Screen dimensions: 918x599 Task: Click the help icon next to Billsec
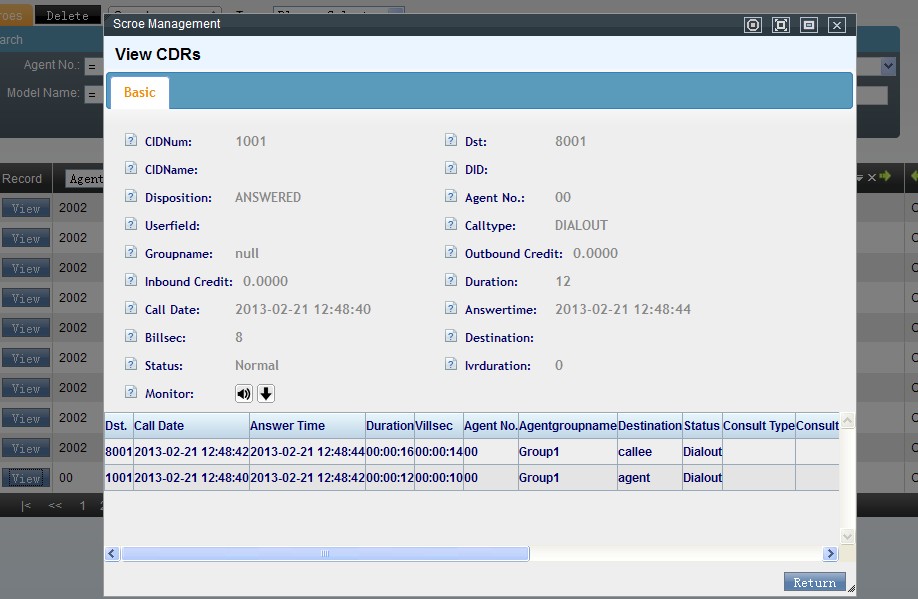[x=130, y=337]
